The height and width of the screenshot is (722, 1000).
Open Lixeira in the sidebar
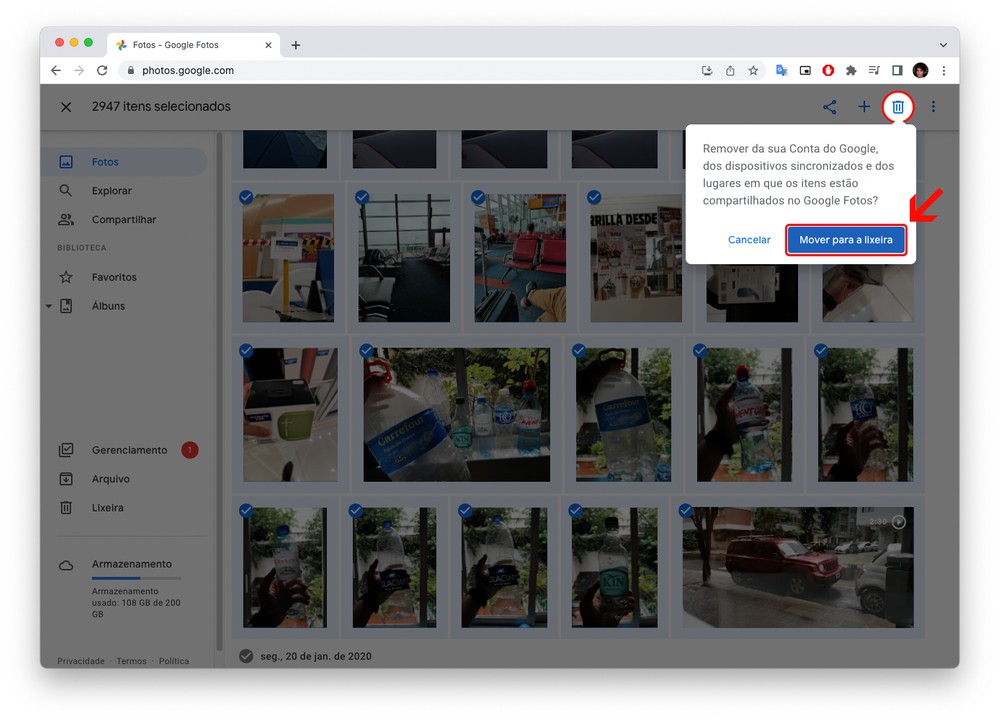coord(107,508)
